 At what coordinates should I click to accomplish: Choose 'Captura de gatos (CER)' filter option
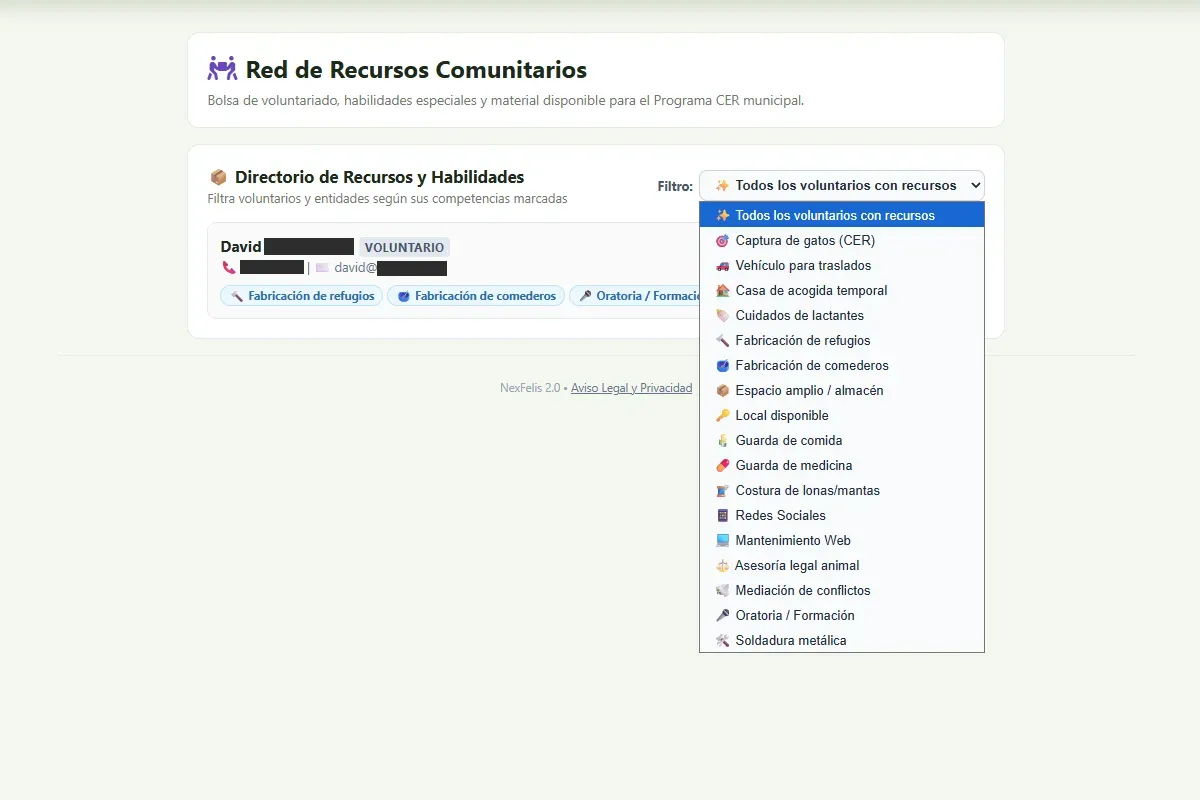(842, 240)
